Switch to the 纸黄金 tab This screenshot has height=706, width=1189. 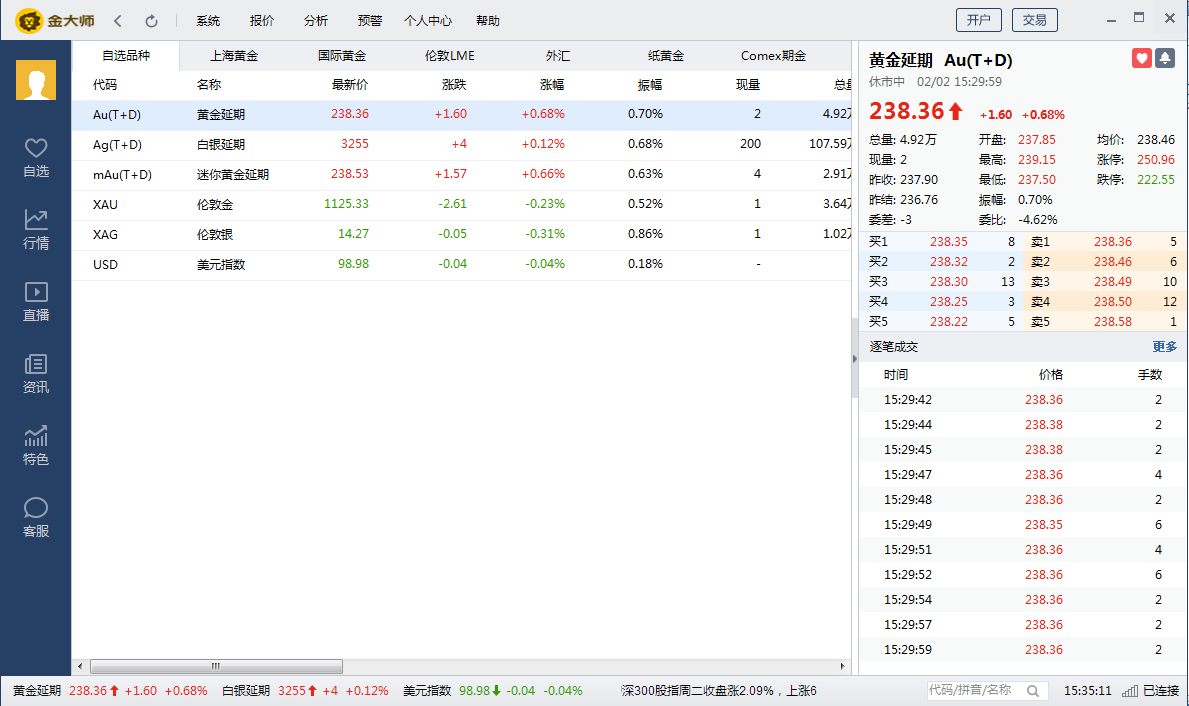coord(666,55)
